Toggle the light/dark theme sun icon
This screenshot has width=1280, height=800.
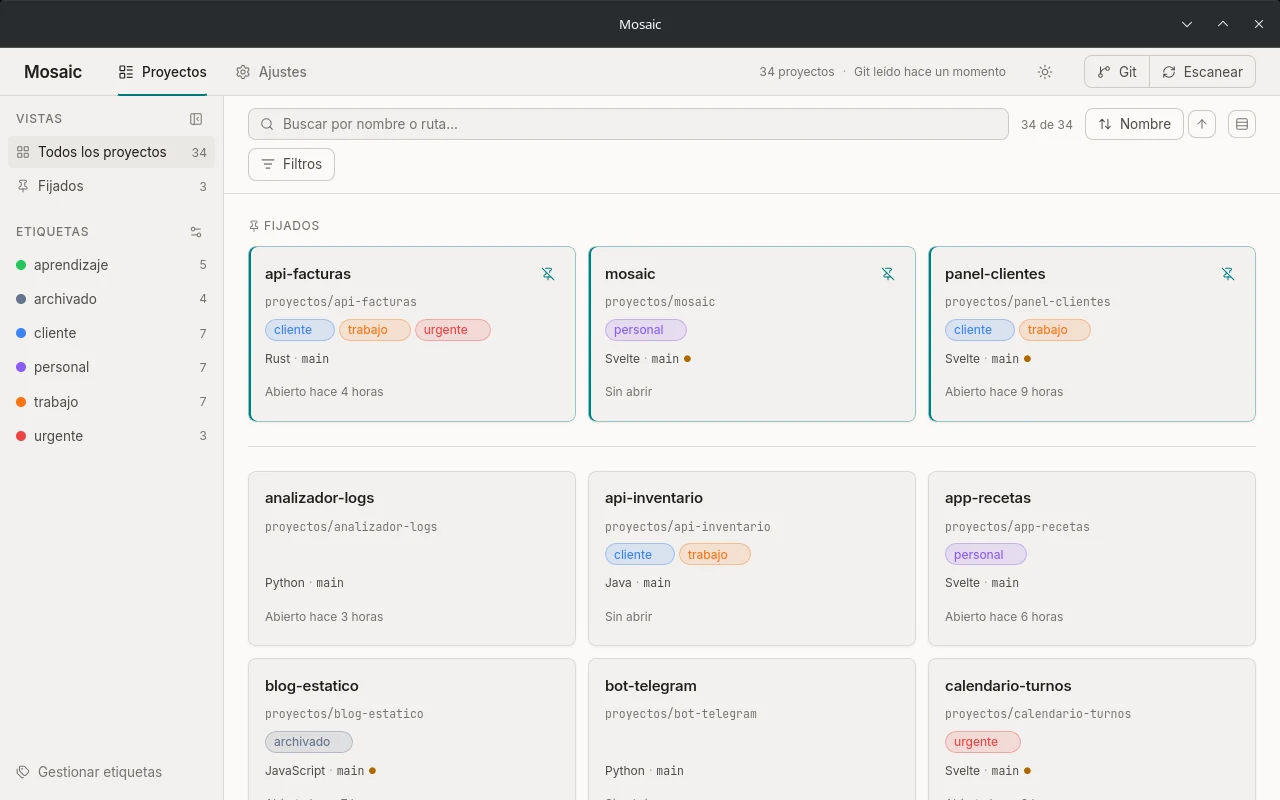pos(1045,72)
